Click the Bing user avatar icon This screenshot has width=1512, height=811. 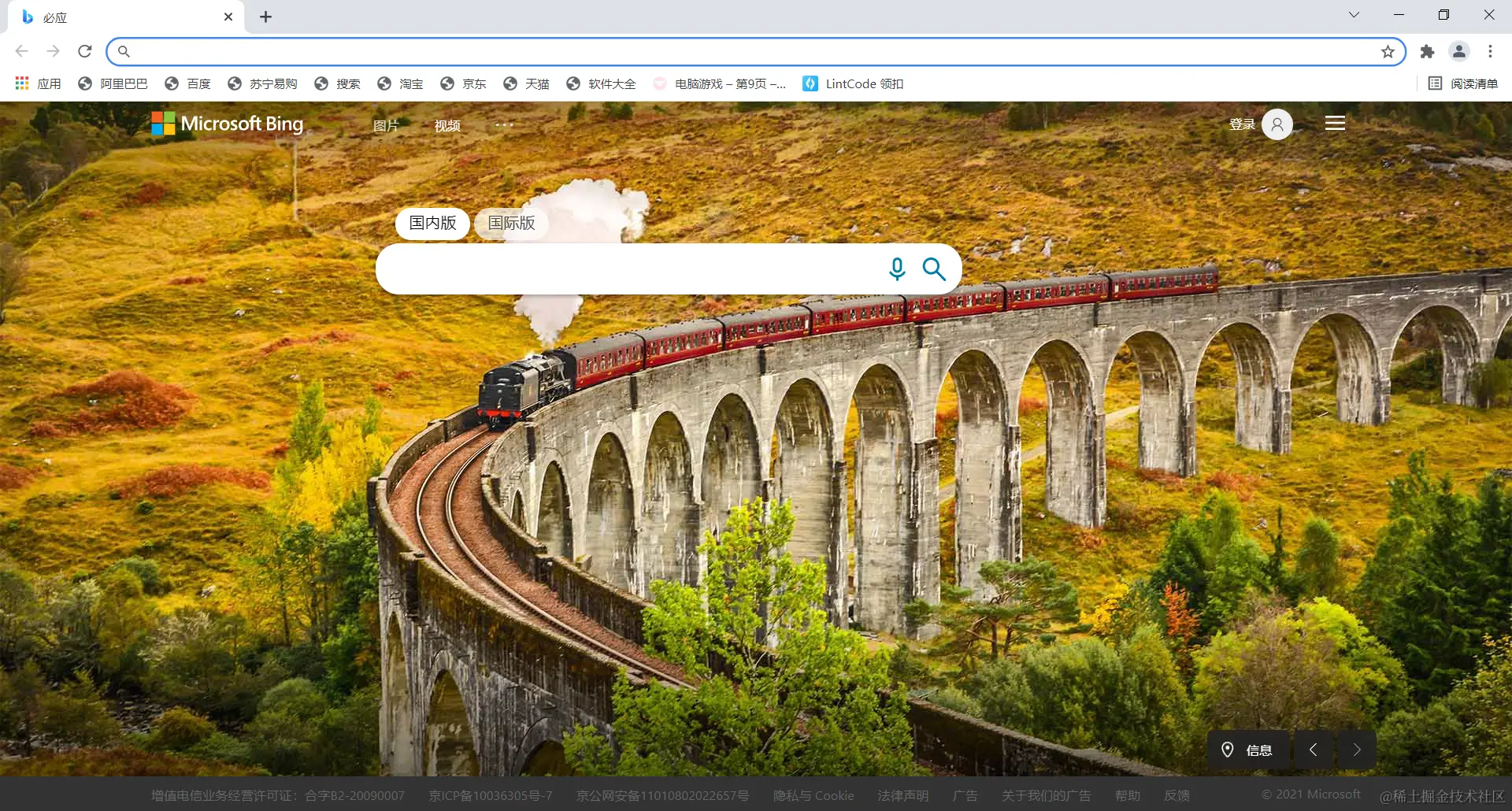1277,124
